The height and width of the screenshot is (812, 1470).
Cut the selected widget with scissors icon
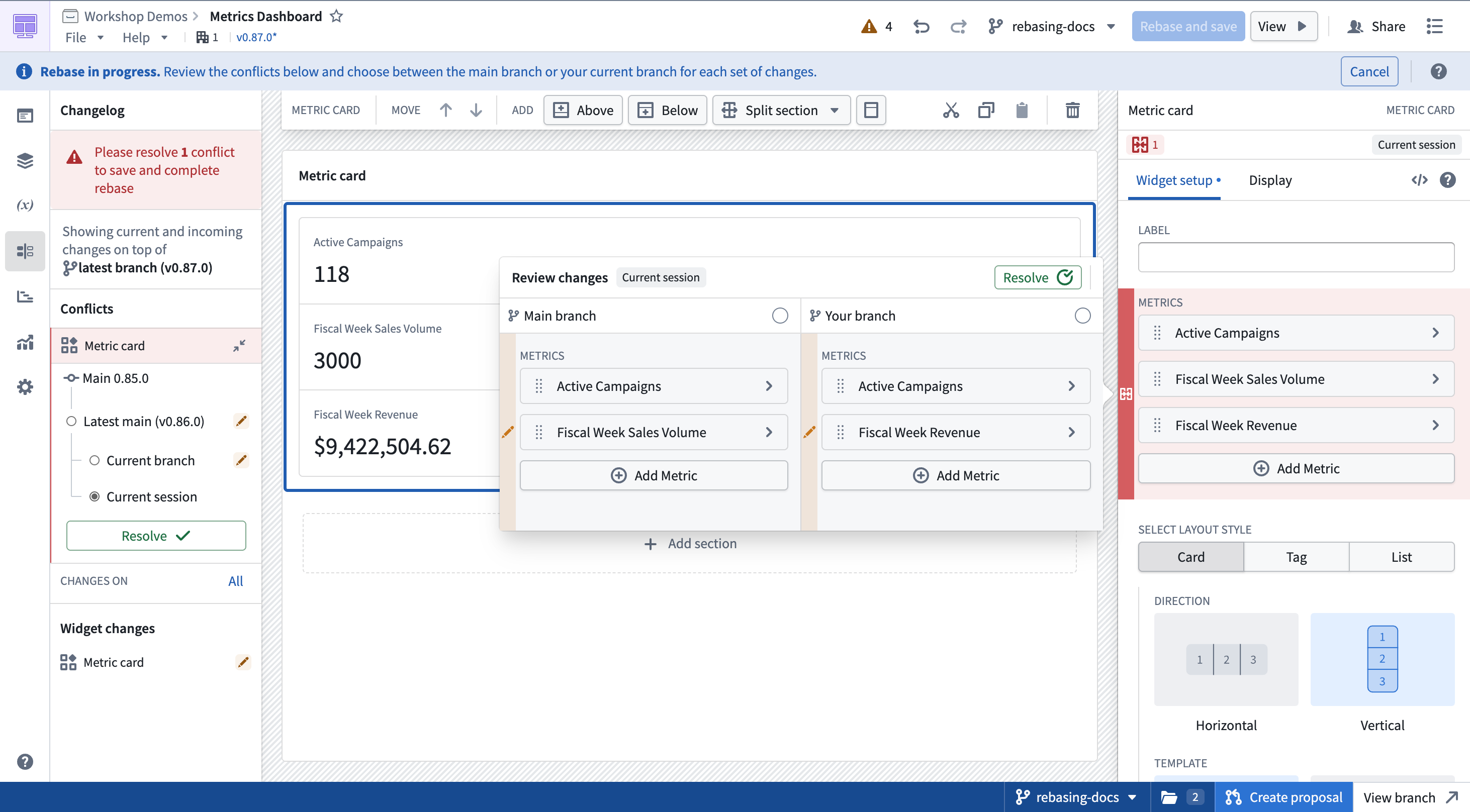[x=951, y=110]
